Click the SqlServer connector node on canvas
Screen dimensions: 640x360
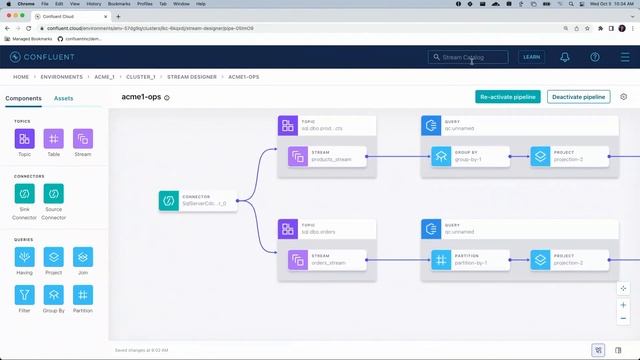(198, 200)
